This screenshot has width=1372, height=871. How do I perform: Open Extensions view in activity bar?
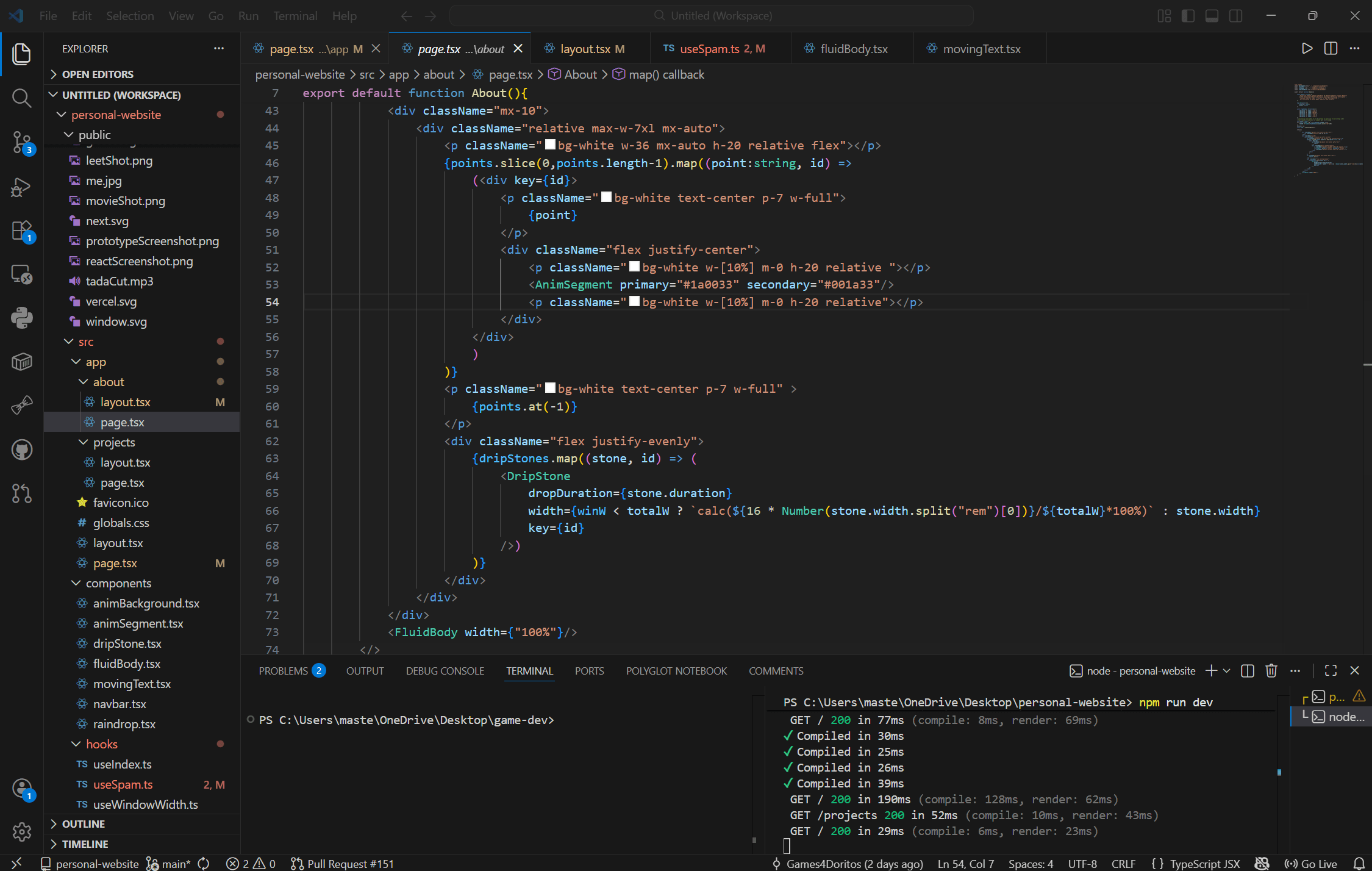click(x=21, y=231)
